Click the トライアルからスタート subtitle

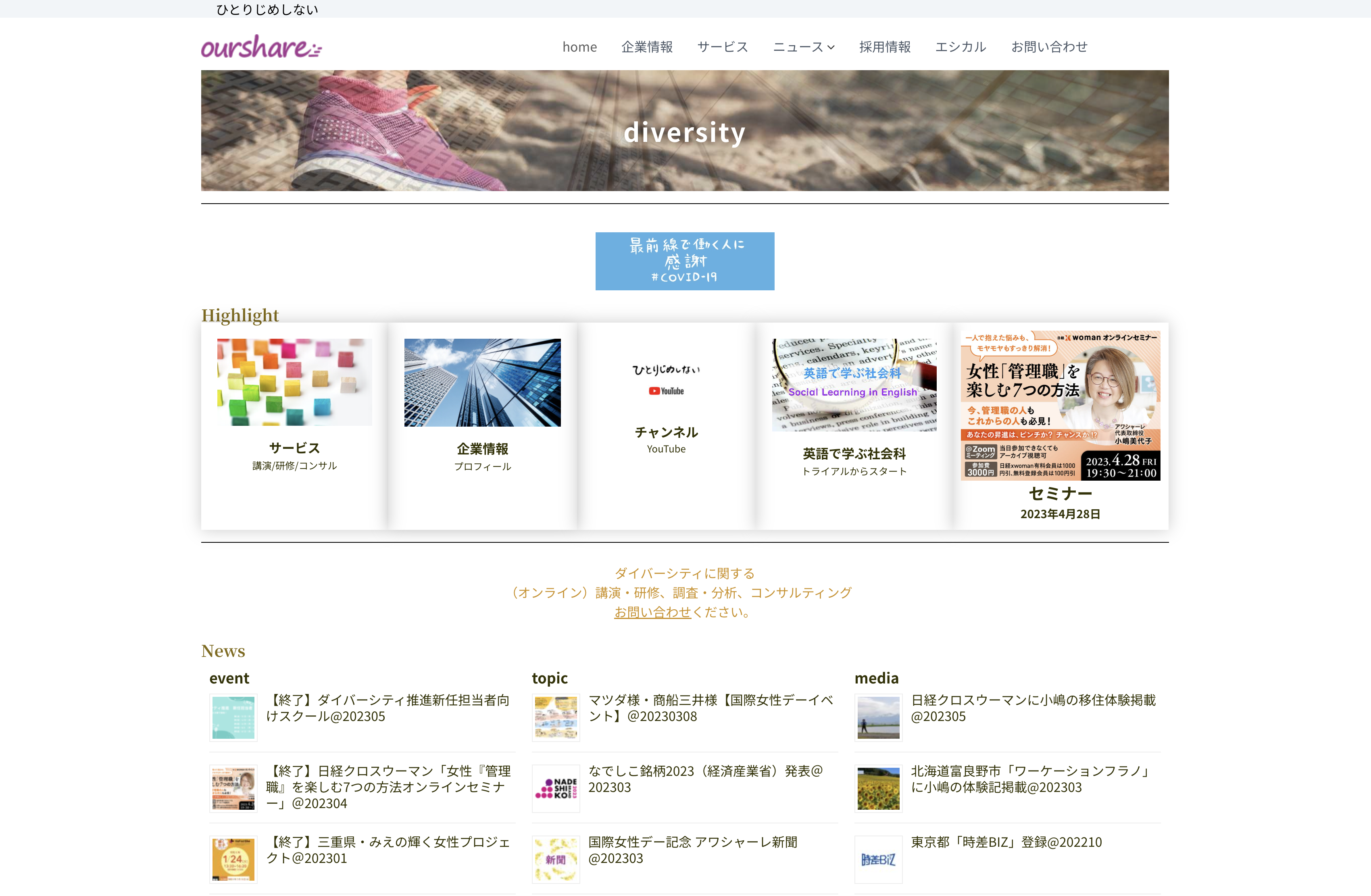854,471
